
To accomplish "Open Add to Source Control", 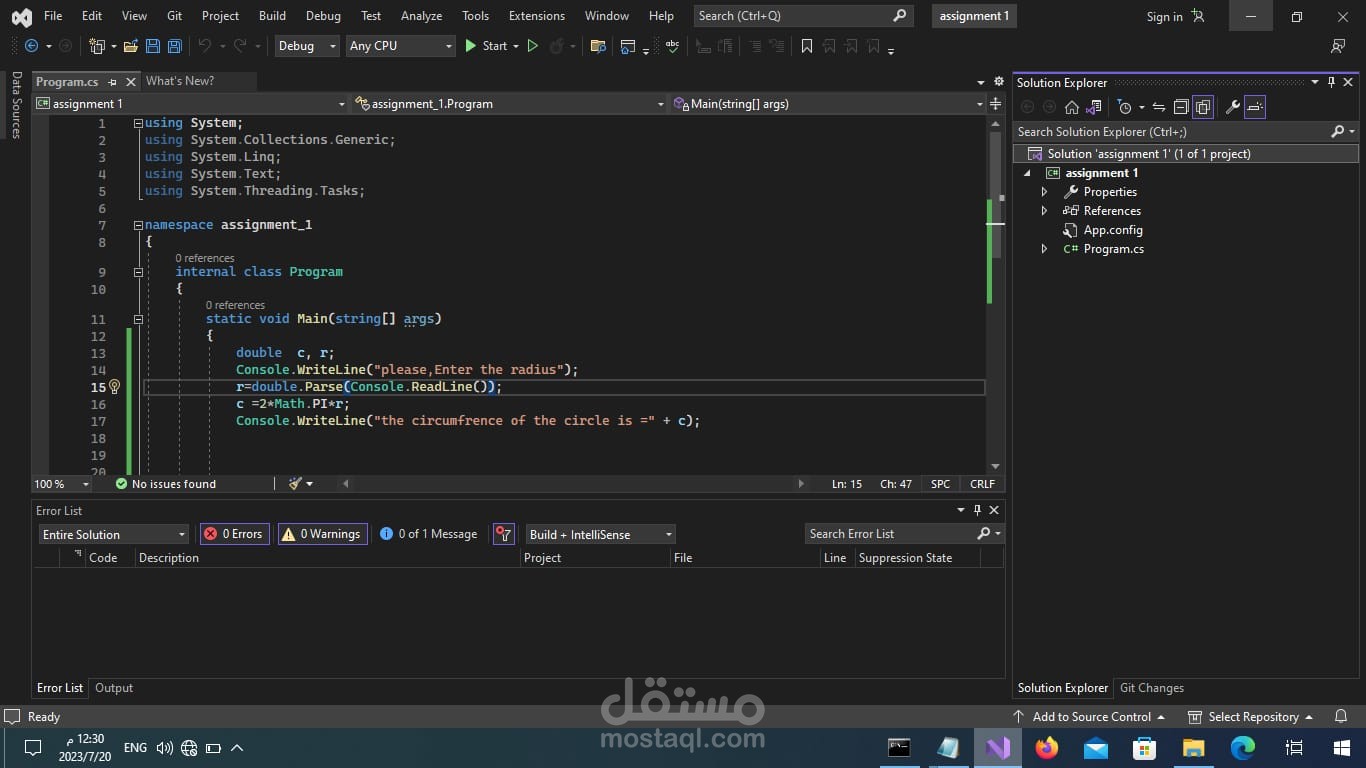I will coord(1089,716).
